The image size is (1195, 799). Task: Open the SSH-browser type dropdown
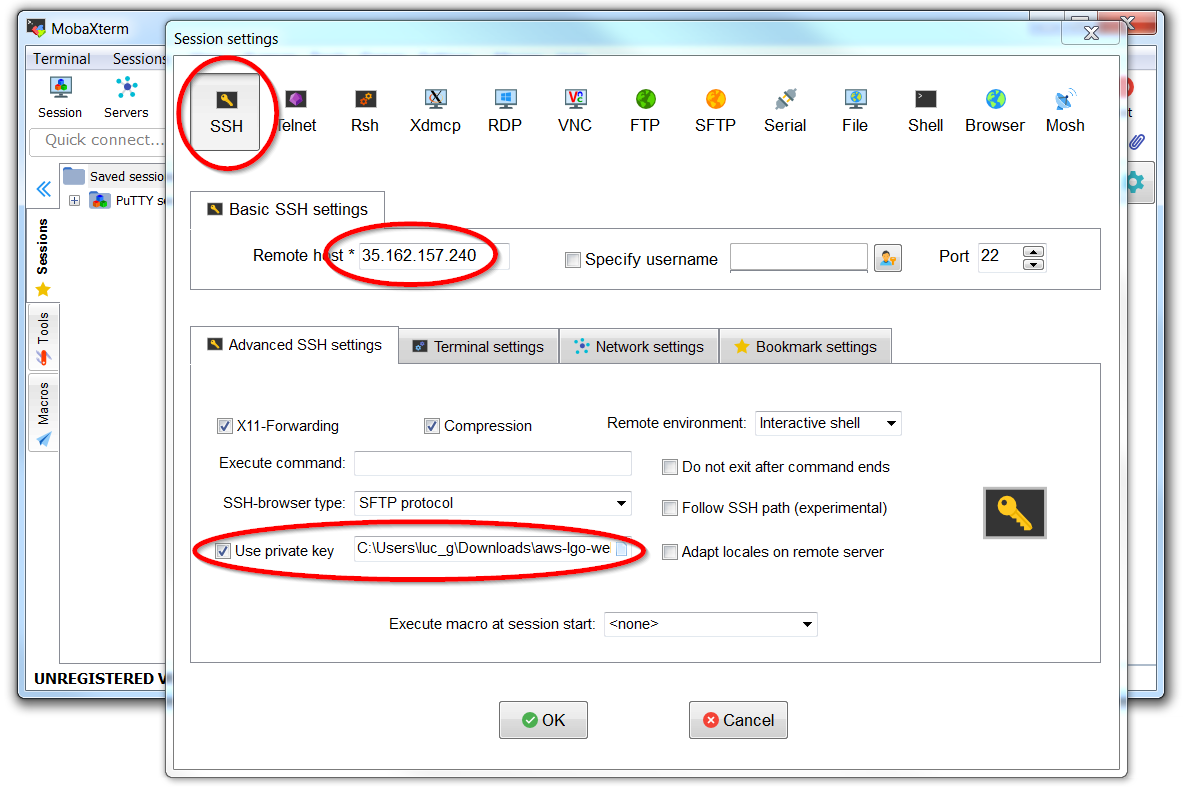(620, 503)
